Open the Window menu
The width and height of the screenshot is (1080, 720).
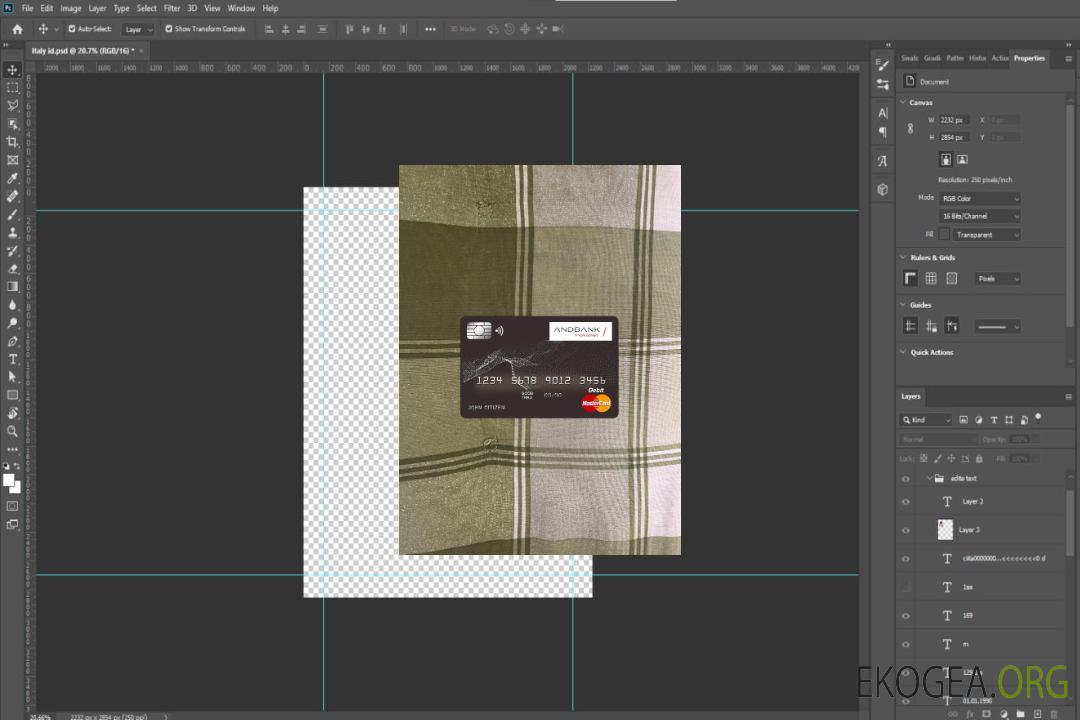click(x=241, y=8)
